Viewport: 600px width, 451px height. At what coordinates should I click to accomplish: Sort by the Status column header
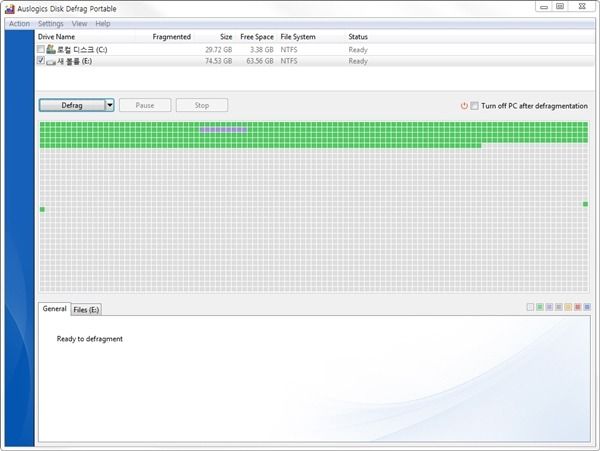pos(358,37)
